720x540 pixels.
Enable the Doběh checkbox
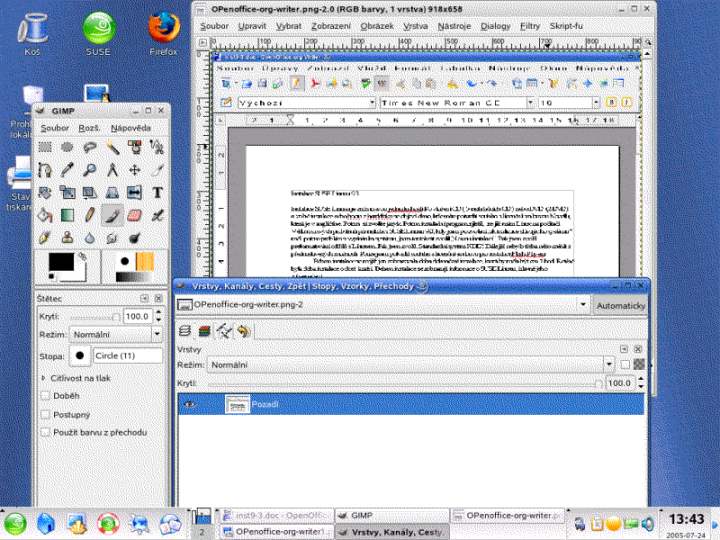pos(45,396)
